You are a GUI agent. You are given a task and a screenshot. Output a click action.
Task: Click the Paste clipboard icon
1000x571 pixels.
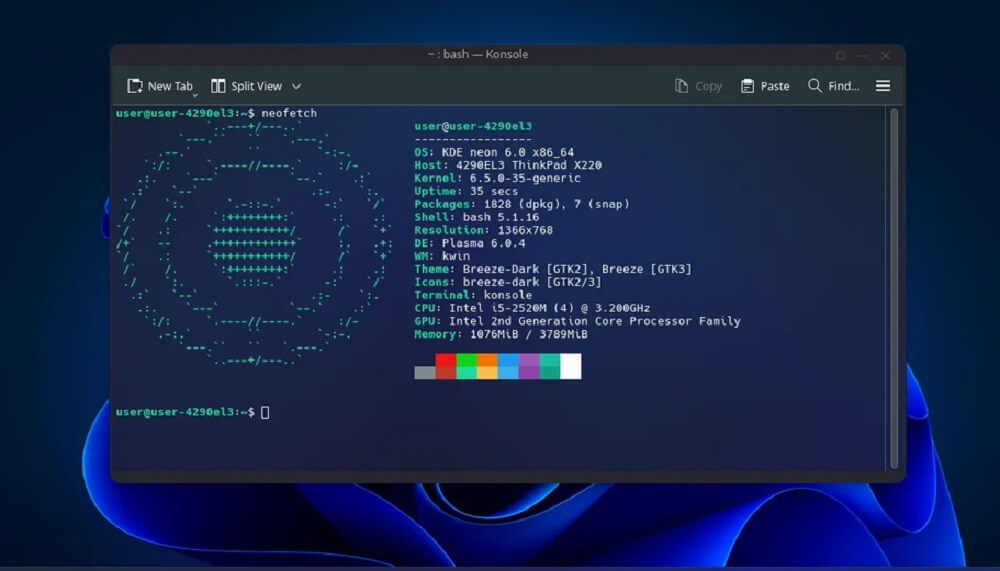pyautogui.click(x=747, y=86)
